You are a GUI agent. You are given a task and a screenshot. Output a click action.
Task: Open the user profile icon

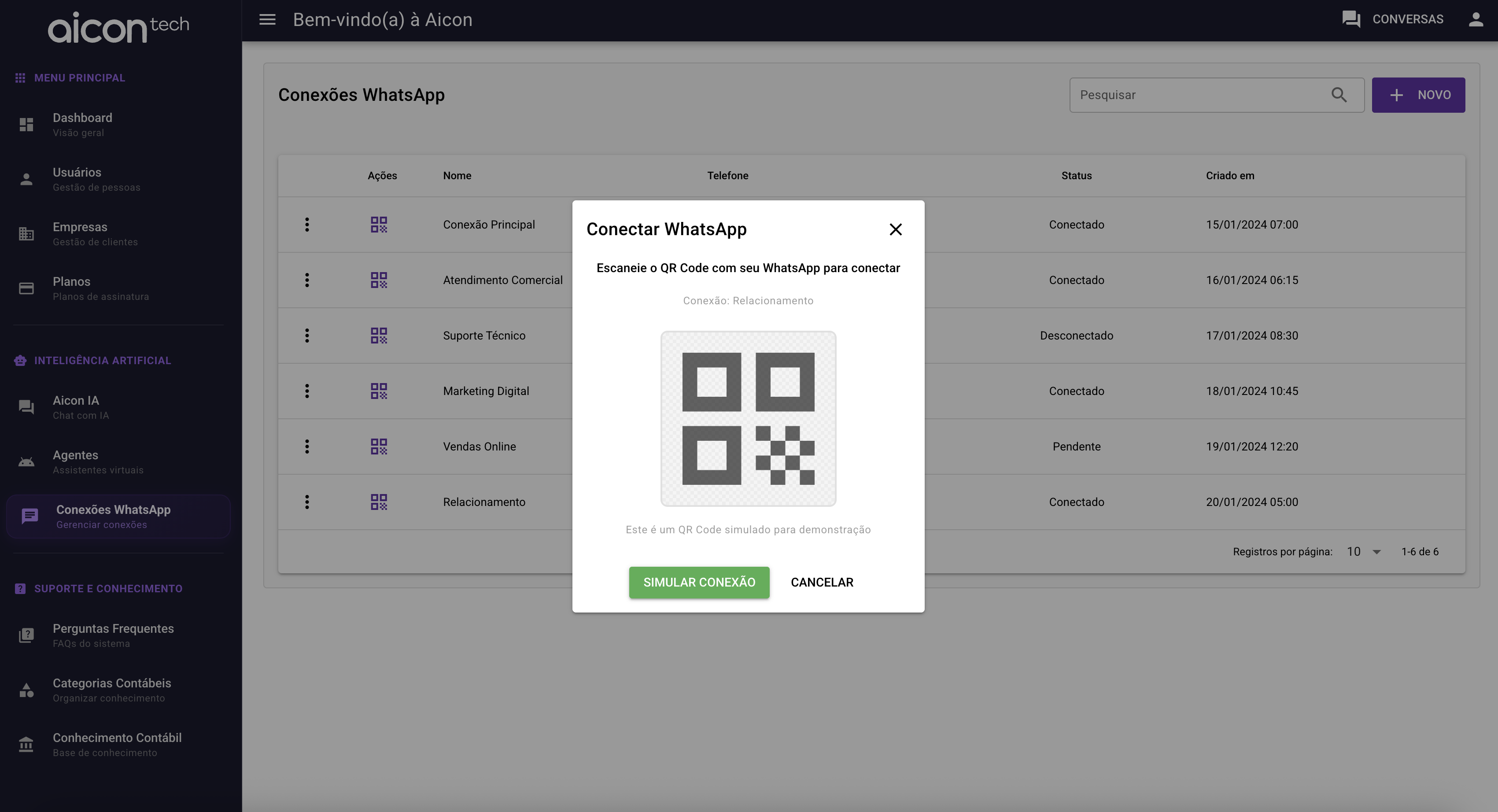pyautogui.click(x=1475, y=20)
